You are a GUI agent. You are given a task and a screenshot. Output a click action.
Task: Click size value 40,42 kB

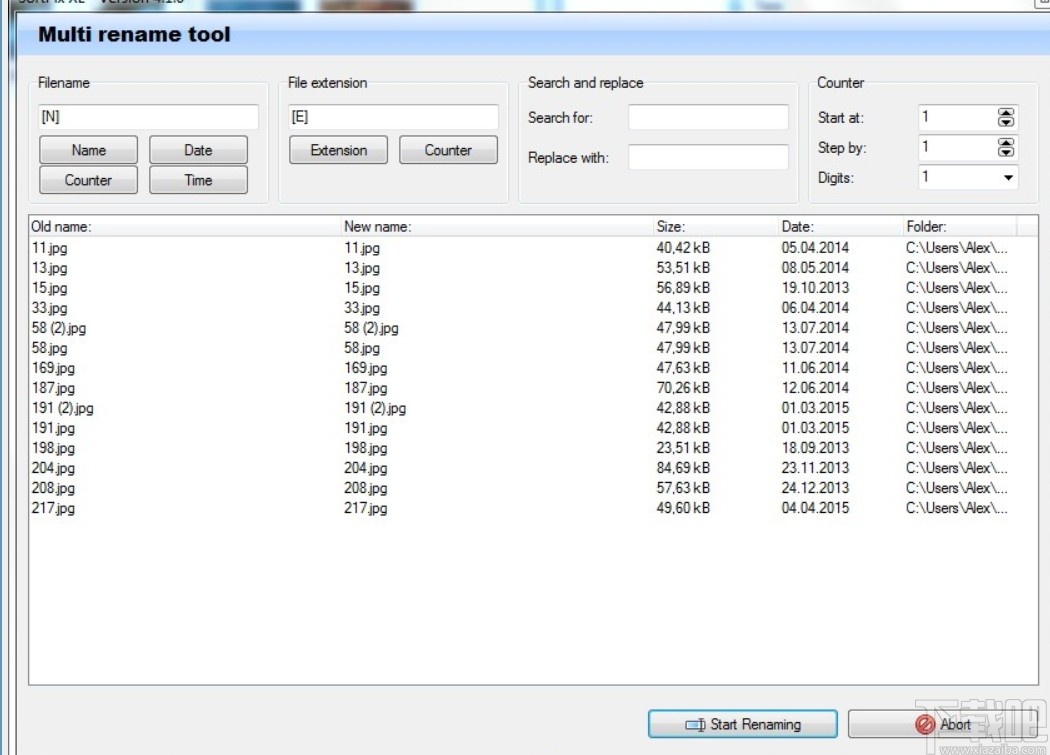tap(683, 248)
